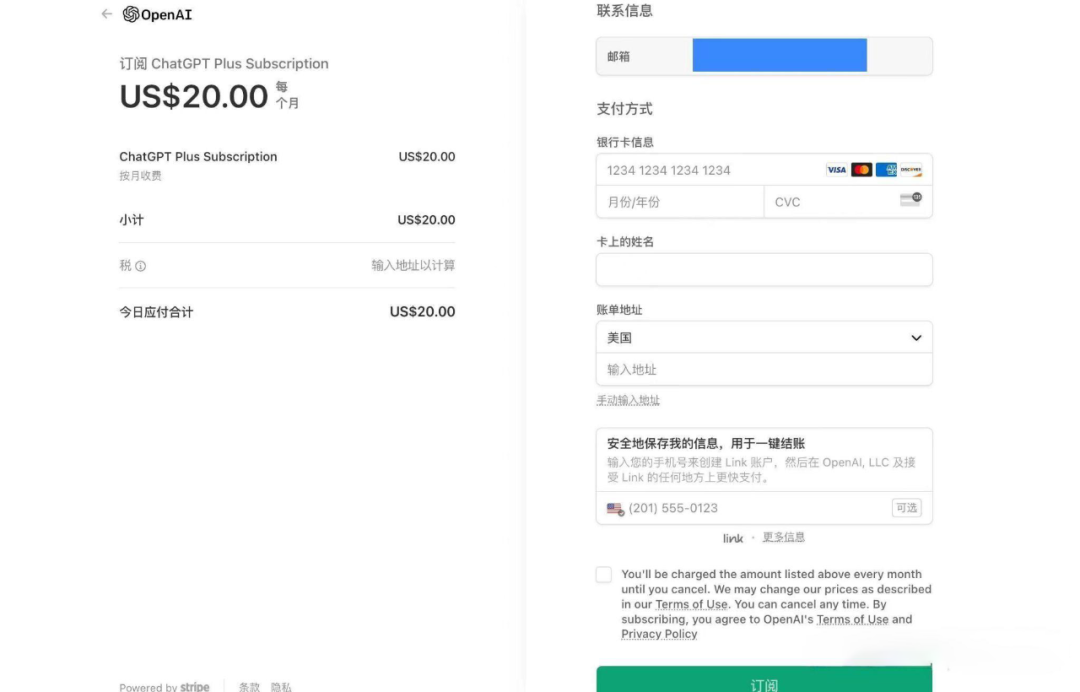The height and width of the screenshot is (692, 1080).
Task: Click the American Express icon
Action: pyautogui.click(x=886, y=170)
